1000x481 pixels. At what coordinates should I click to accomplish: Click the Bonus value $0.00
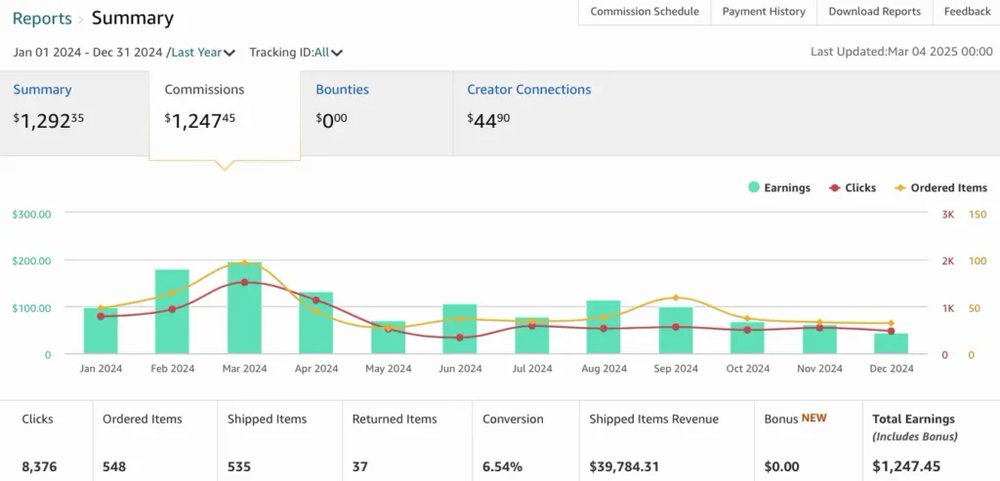tap(781, 467)
